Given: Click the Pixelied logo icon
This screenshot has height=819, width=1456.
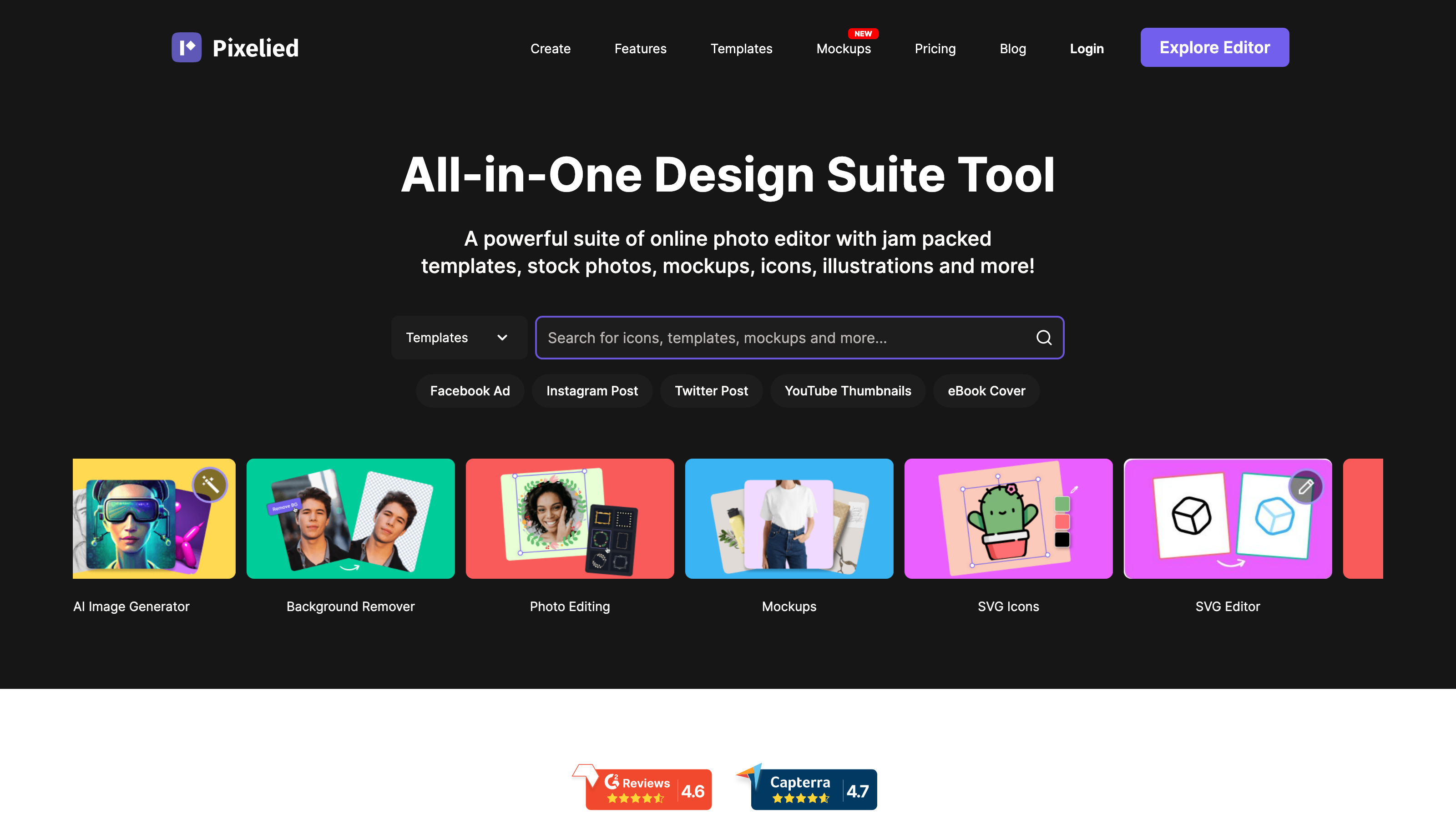Looking at the screenshot, I should 186,47.
